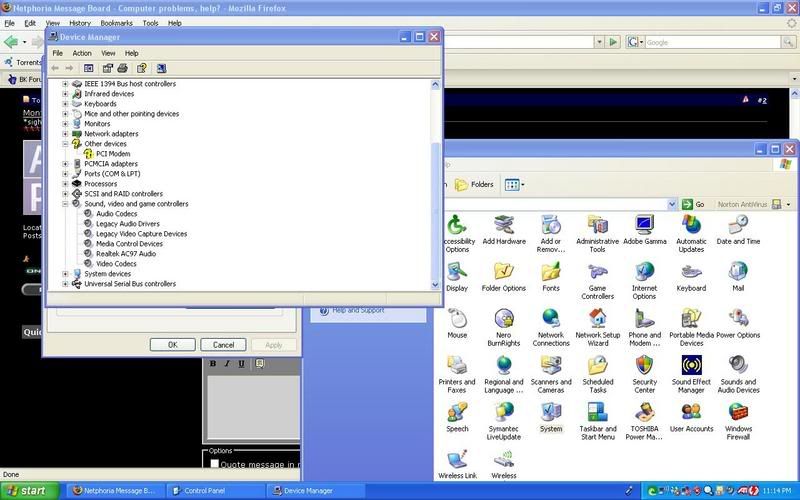
Task: Click the Bold formatting button in post editor
Action: point(213,363)
